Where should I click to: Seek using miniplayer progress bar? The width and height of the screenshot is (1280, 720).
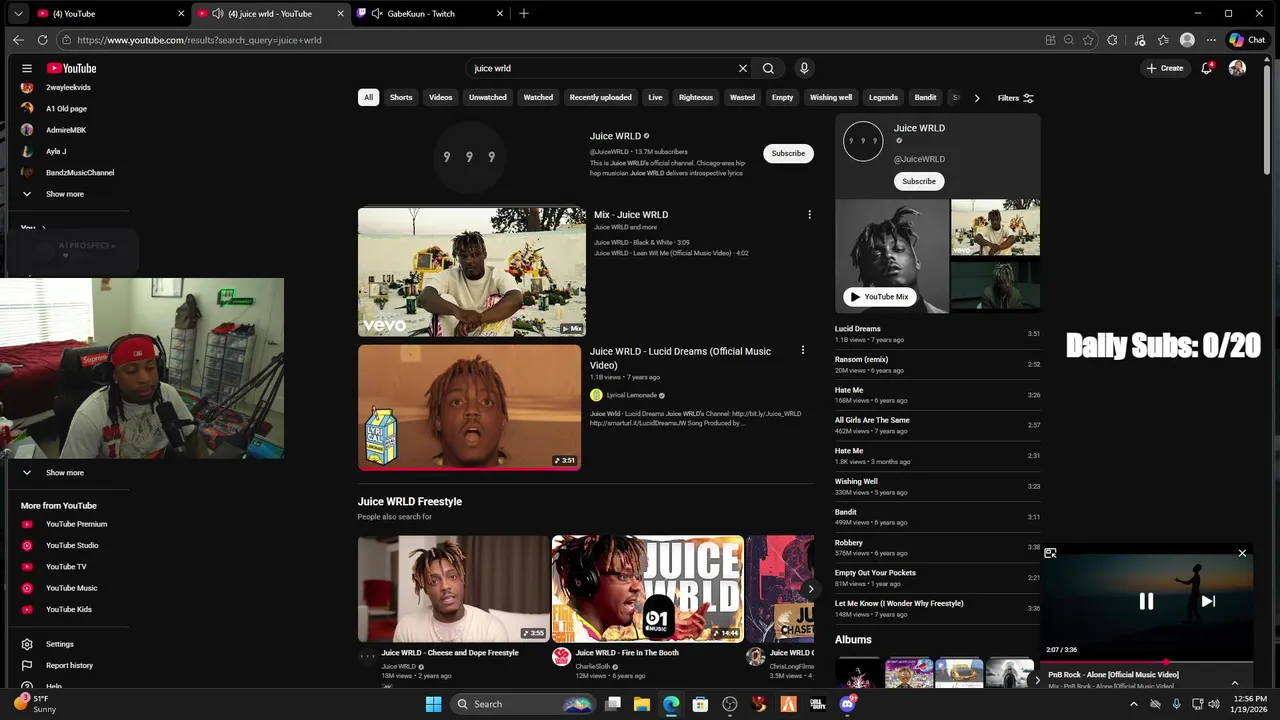pyautogui.click(x=1147, y=662)
